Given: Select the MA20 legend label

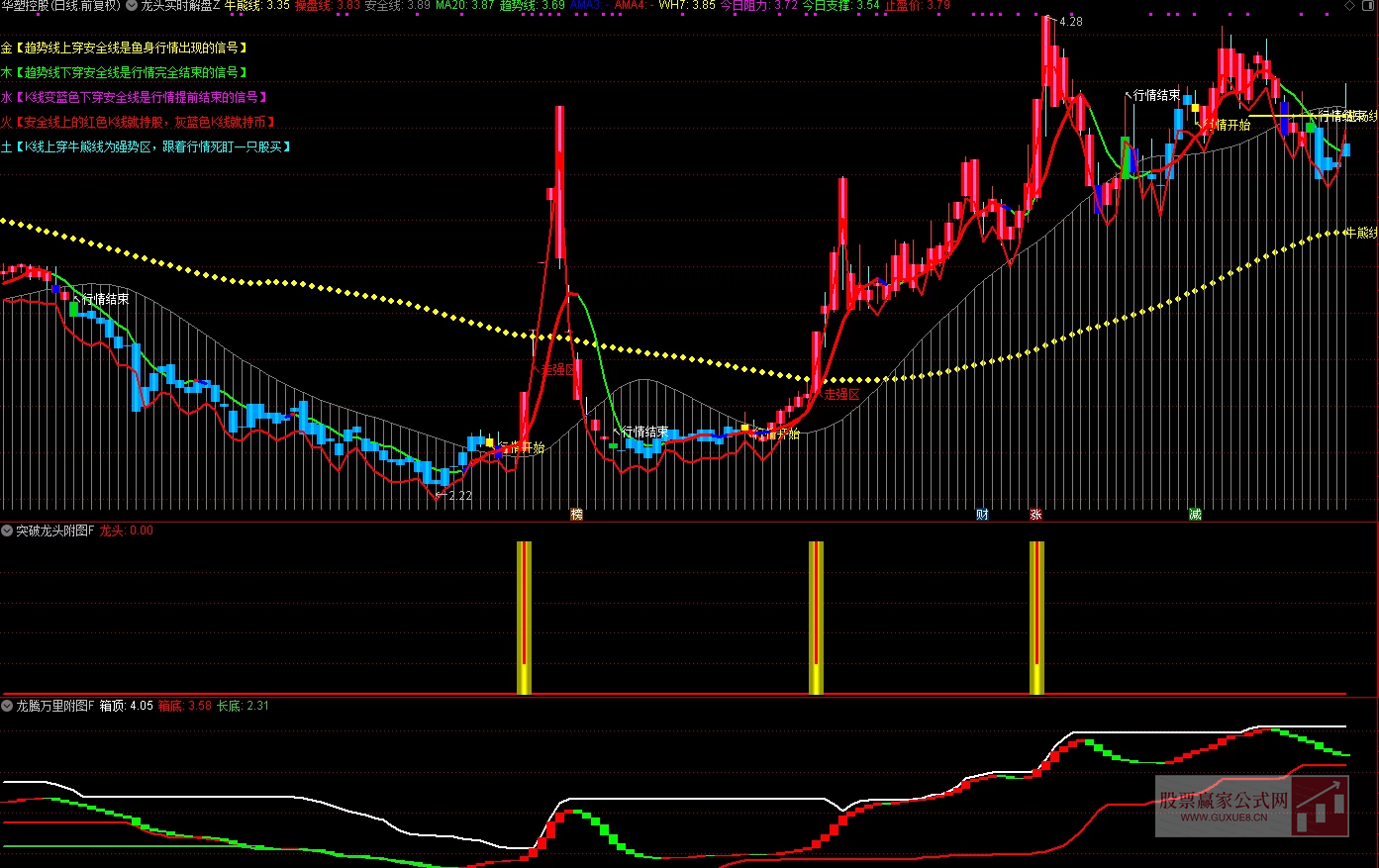Looking at the screenshot, I should click(451, 5).
